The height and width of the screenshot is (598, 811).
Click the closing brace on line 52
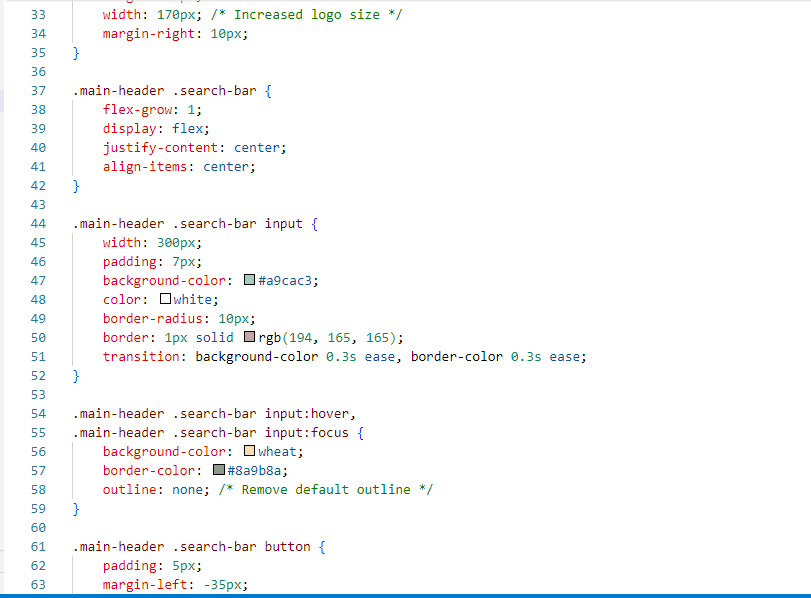[76, 376]
